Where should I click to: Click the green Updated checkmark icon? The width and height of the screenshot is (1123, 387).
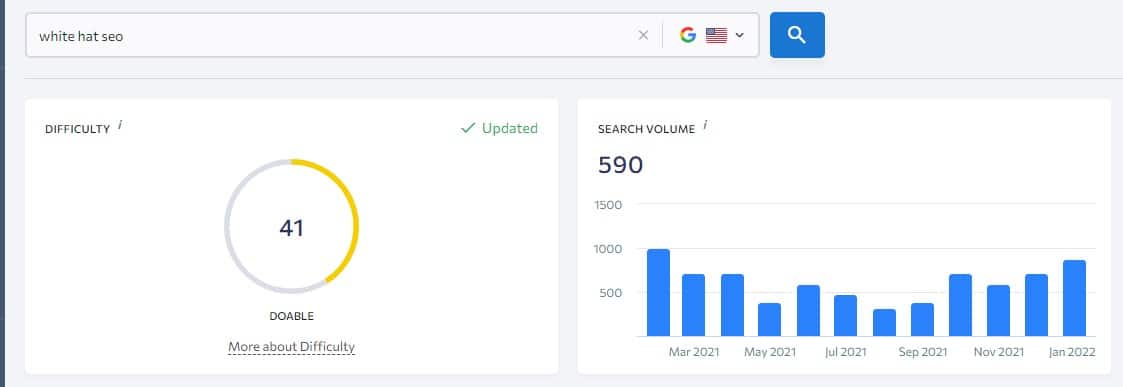(468, 128)
